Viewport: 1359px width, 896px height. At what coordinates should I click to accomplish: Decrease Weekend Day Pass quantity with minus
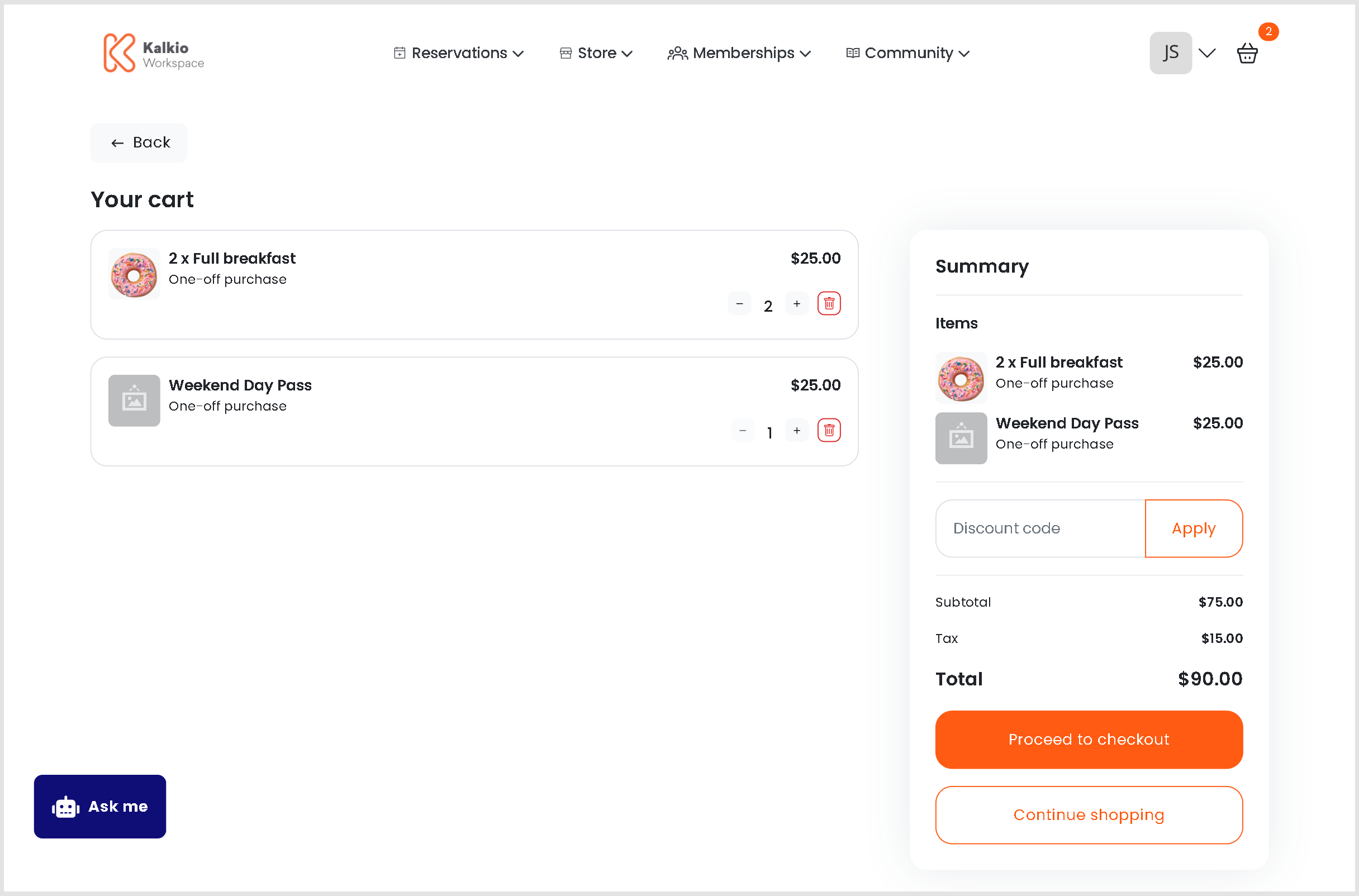click(742, 430)
